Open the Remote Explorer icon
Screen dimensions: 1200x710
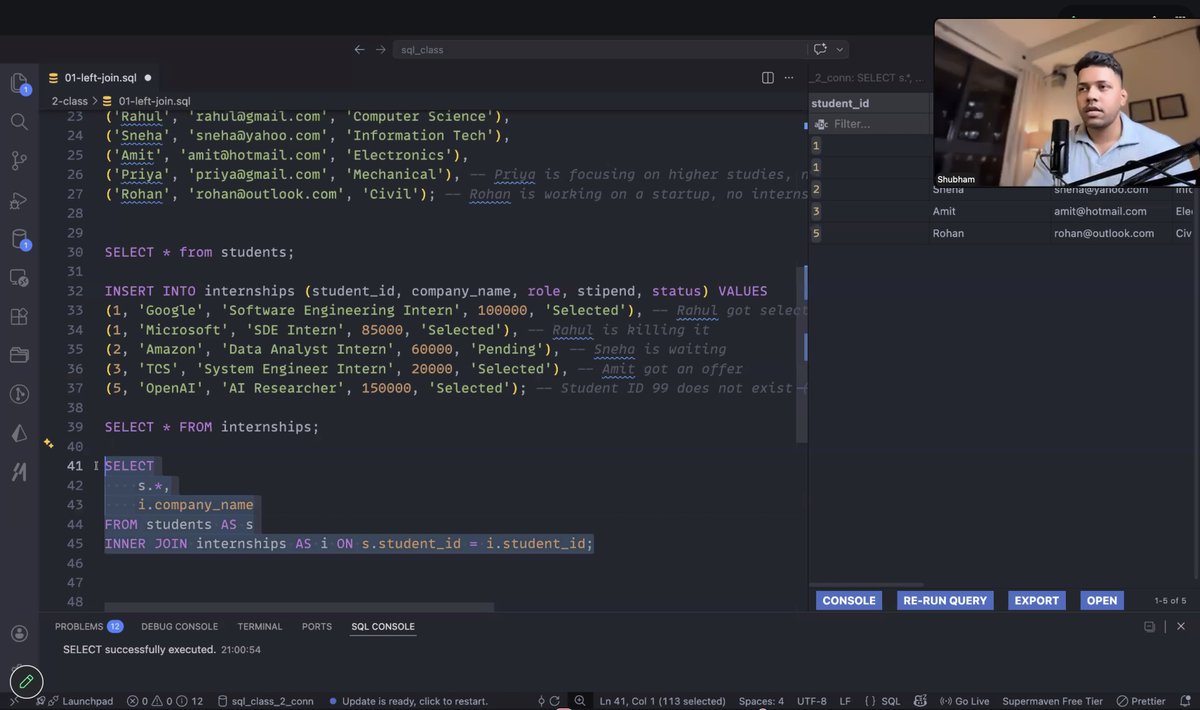tap(19, 277)
